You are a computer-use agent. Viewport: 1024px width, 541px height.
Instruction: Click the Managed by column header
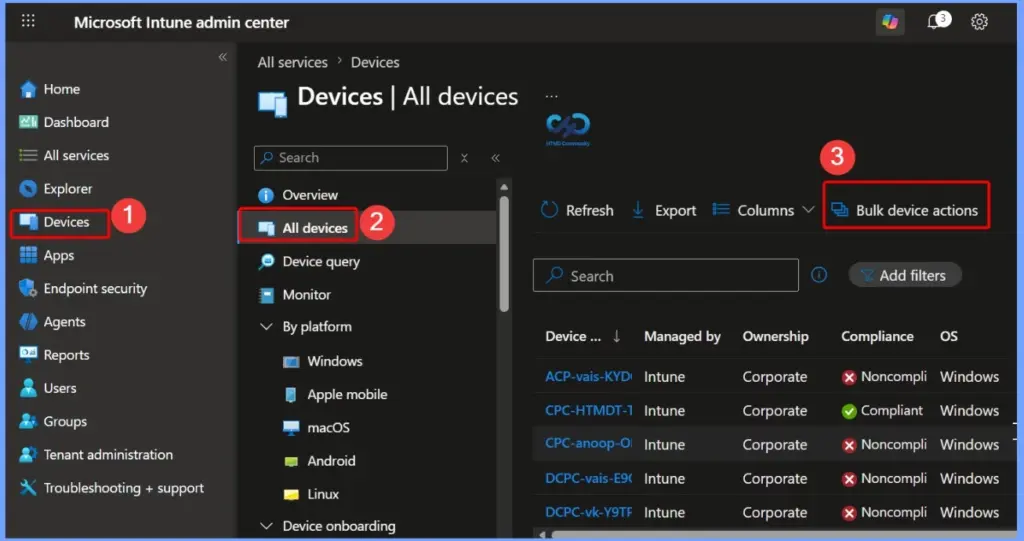click(x=682, y=336)
